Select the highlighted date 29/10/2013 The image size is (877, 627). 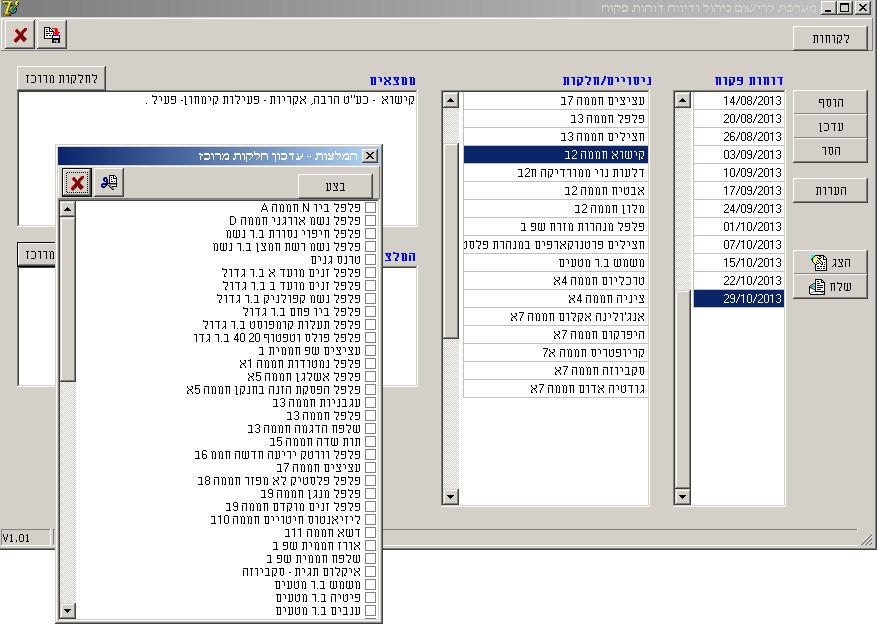coord(738,299)
